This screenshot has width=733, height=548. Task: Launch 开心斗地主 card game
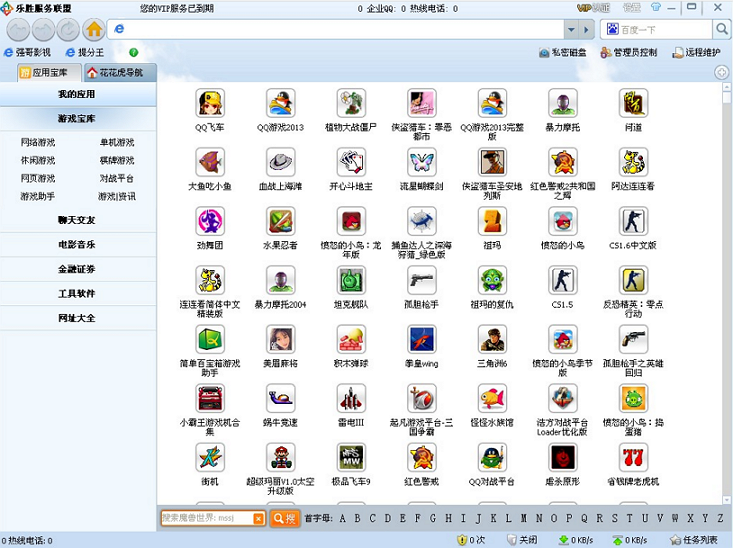point(351,162)
